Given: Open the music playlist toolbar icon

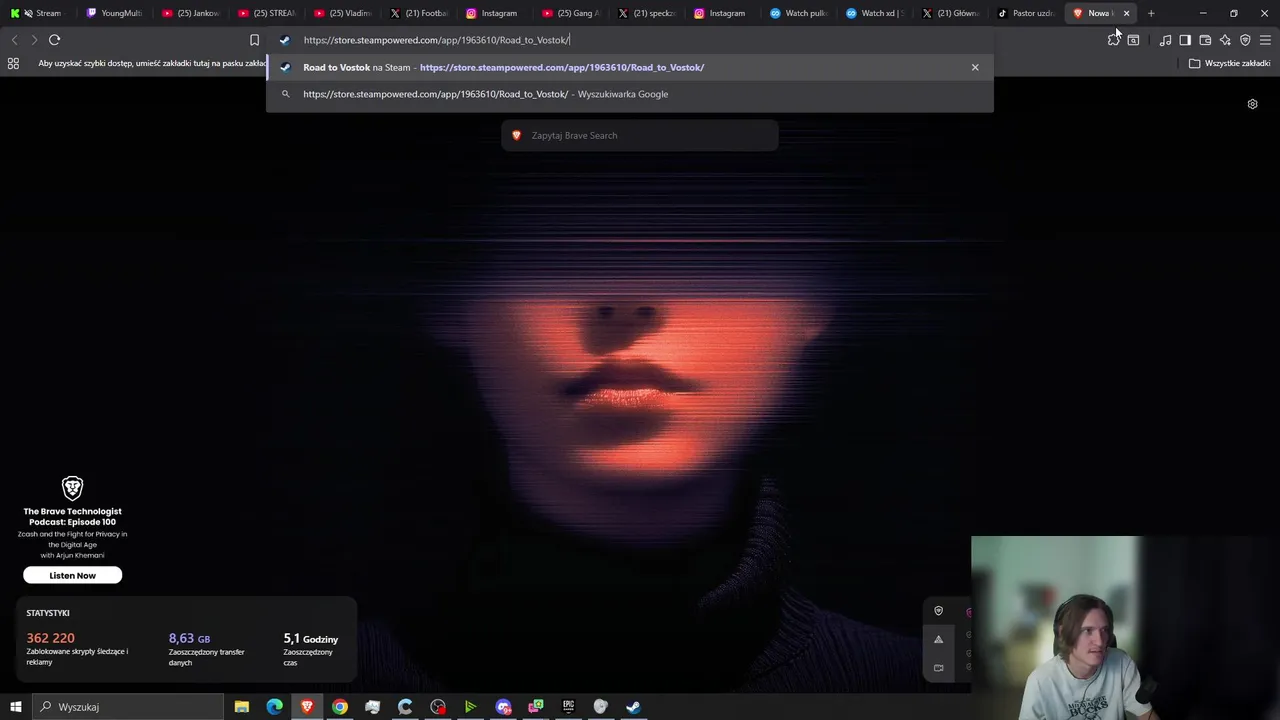Looking at the screenshot, I should pos(1165,40).
